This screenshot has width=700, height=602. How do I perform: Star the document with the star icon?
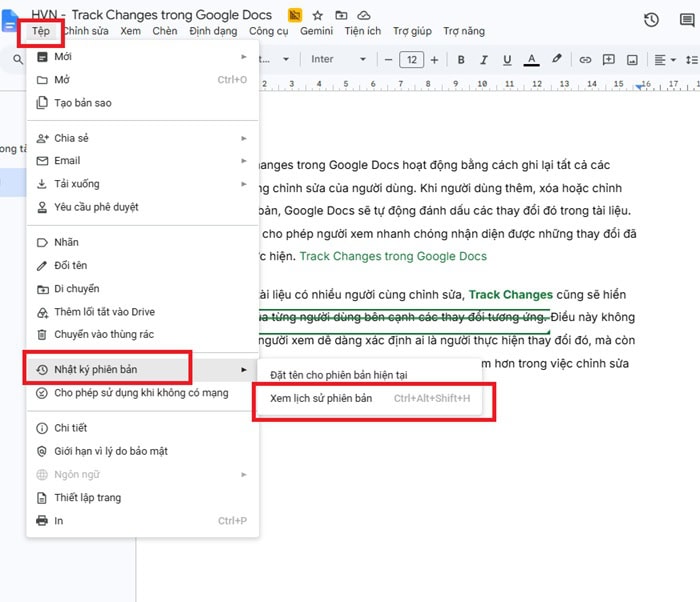(x=317, y=16)
